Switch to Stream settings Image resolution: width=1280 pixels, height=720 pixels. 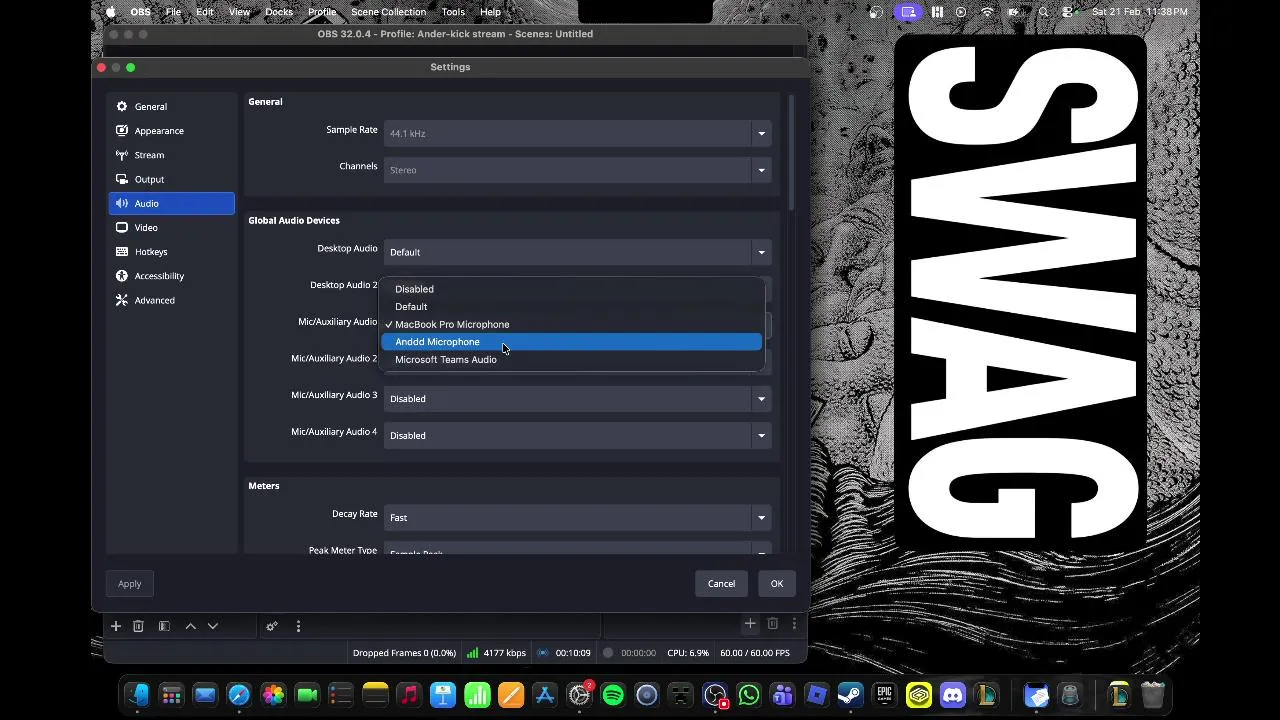point(171,155)
